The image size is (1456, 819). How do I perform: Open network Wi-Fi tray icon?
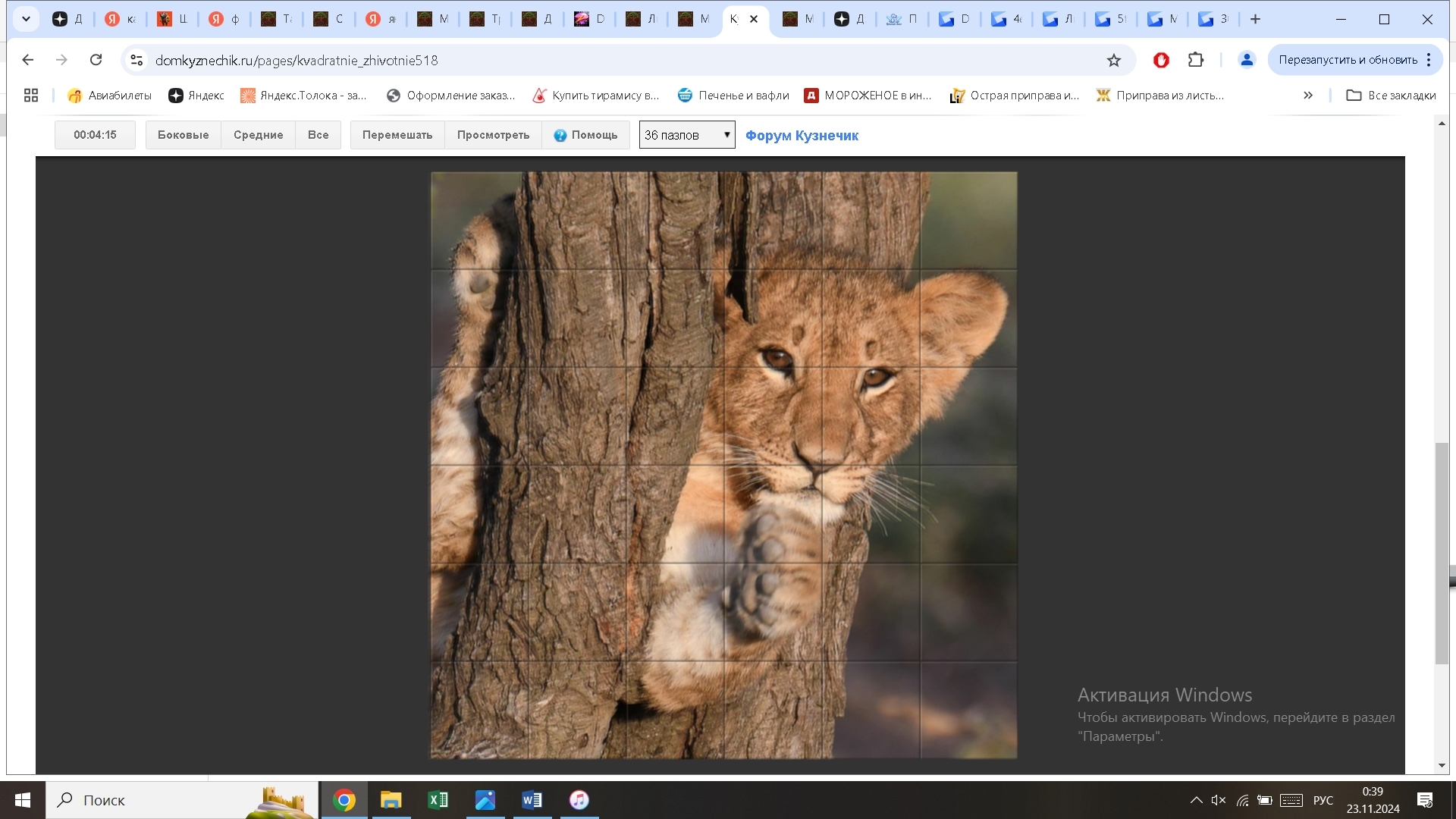click(x=1242, y=800)
